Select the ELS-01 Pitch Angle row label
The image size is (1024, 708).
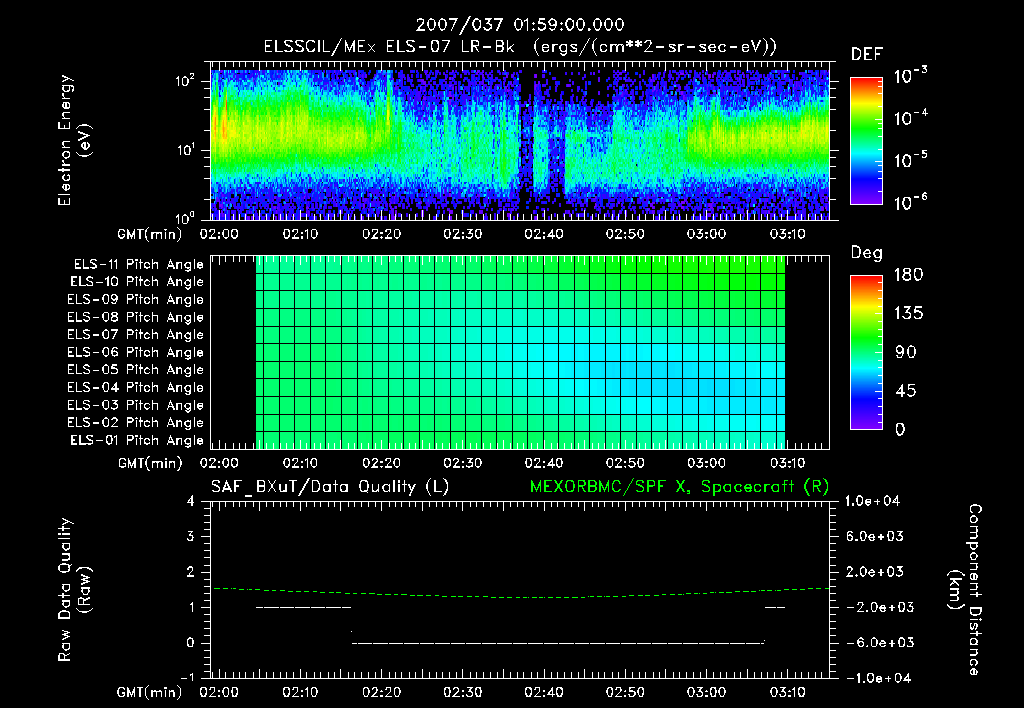[137, 440]
